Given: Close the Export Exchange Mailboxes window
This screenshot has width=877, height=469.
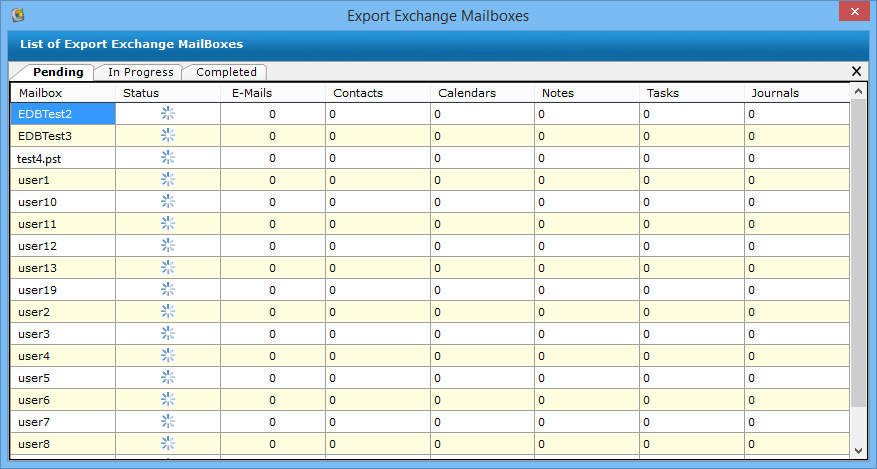Looking at the screenshot, I should (x=854, y=11).
